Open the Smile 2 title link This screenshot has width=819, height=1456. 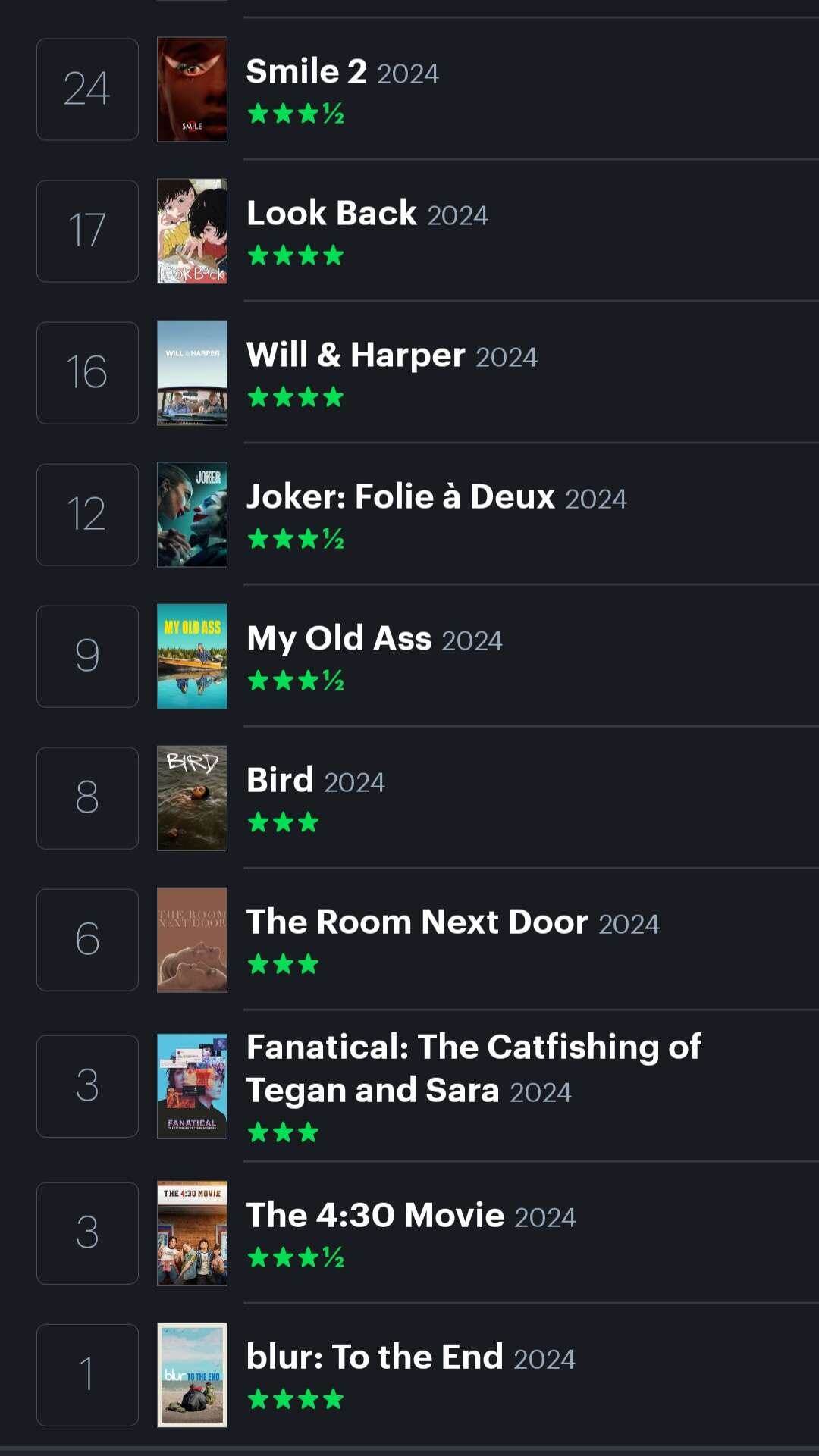coord(306,72)
